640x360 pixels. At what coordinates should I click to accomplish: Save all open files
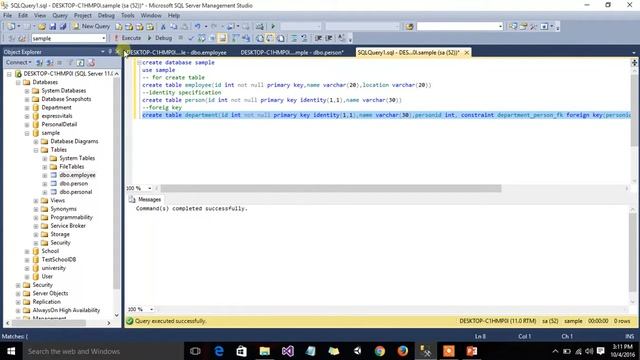[63, 27]
